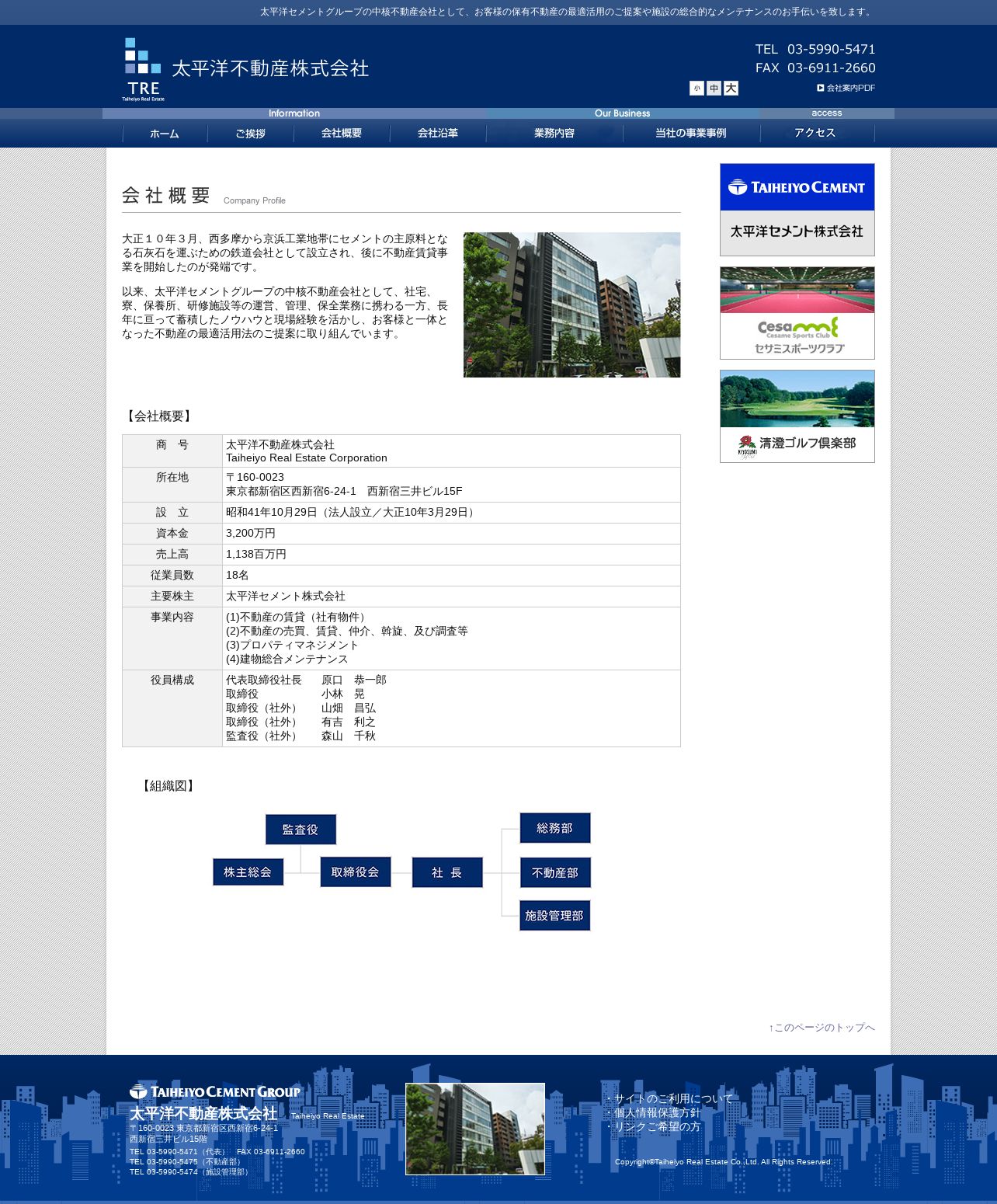Click the 会社概要 page heading

tap(166, 195)
